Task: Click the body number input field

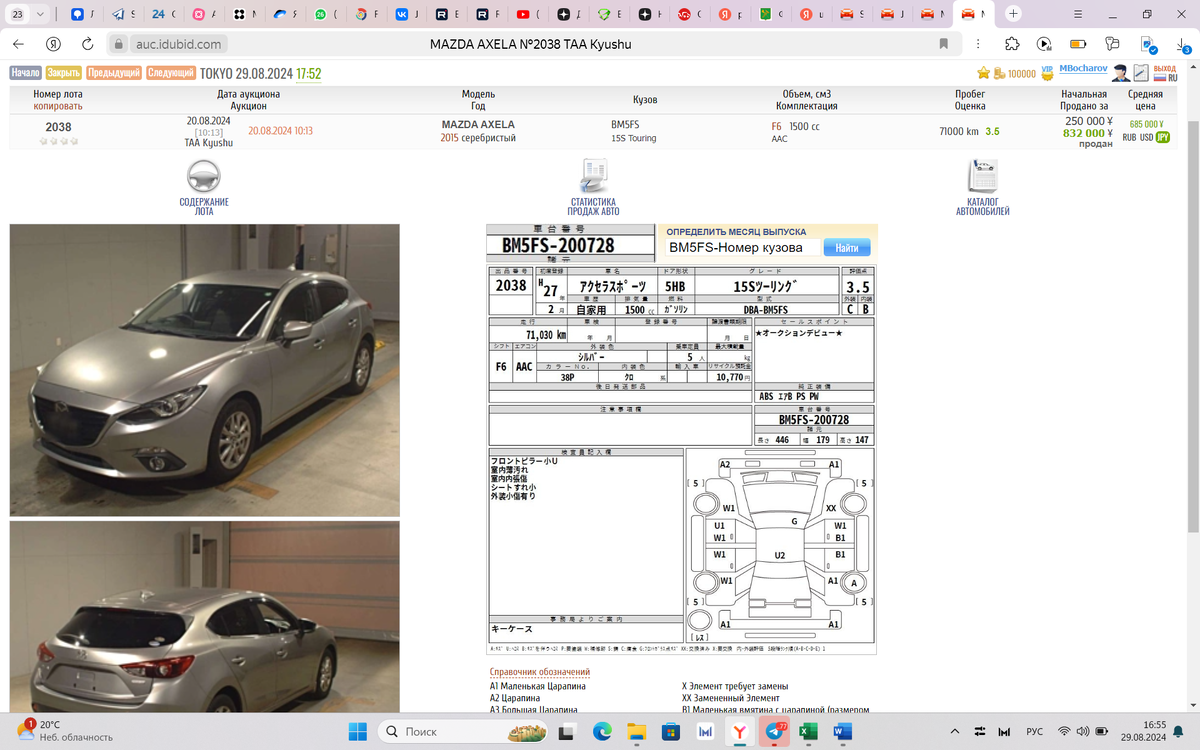Action: tap(743, 248)
